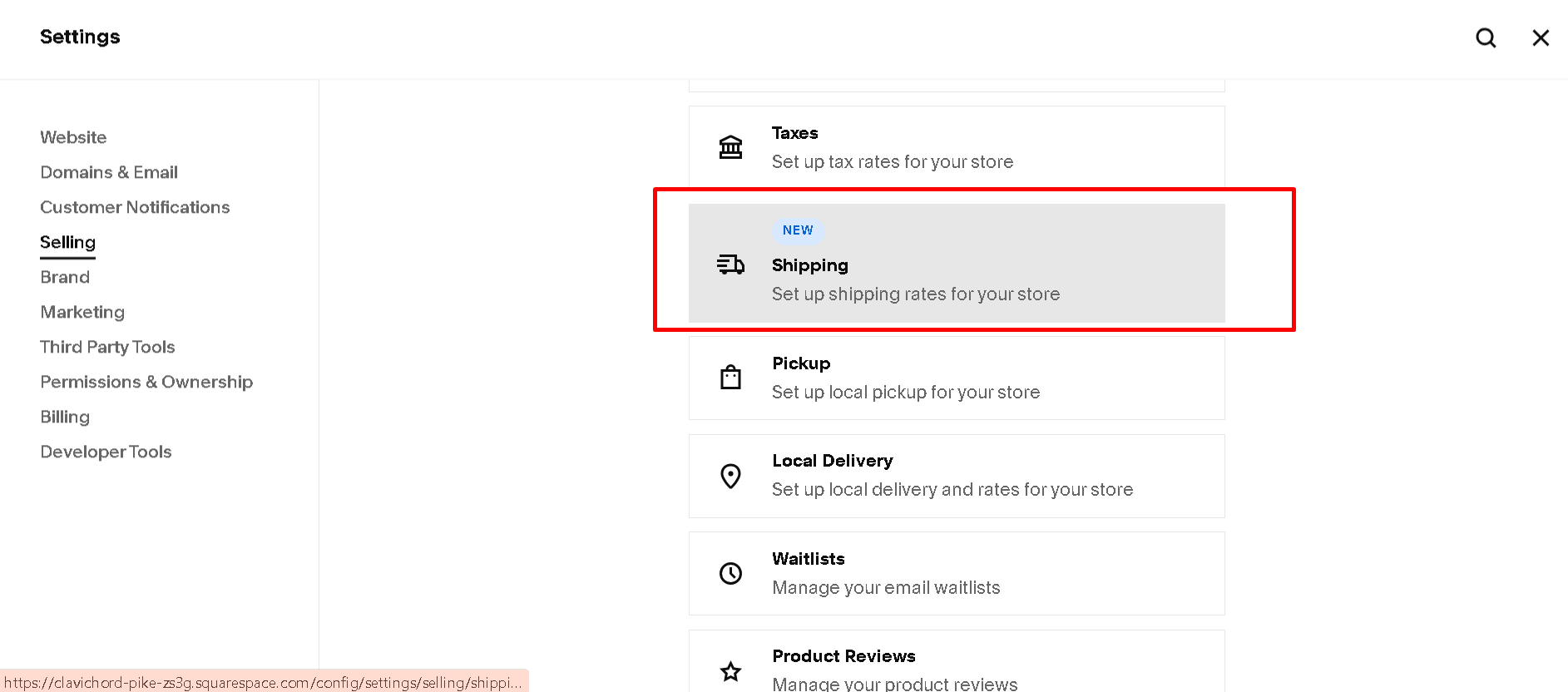Click the Waitlists clock icon
Screen dimensions: 1568x692
[730, 573]
